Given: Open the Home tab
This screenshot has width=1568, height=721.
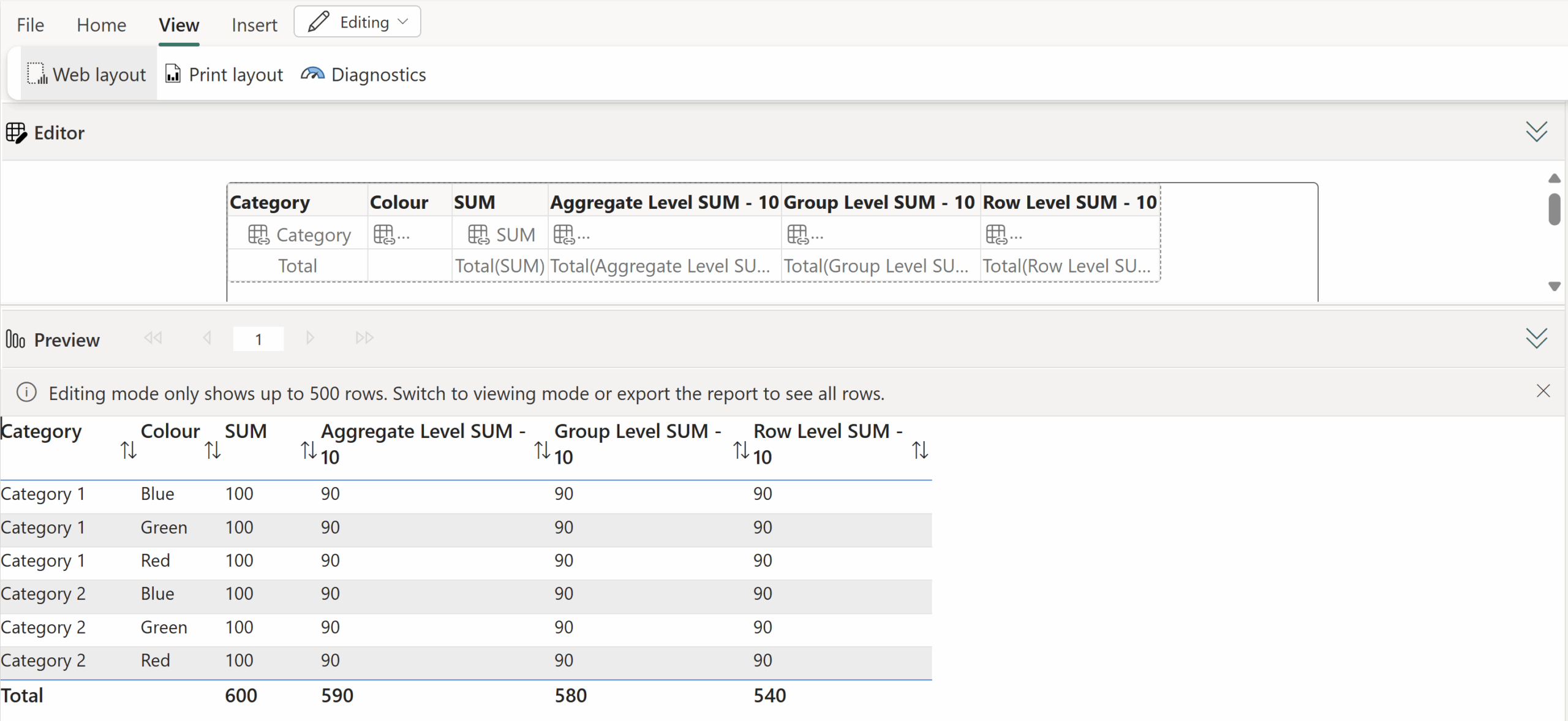Looking at the screenshot, I should (x=102, y=25).
